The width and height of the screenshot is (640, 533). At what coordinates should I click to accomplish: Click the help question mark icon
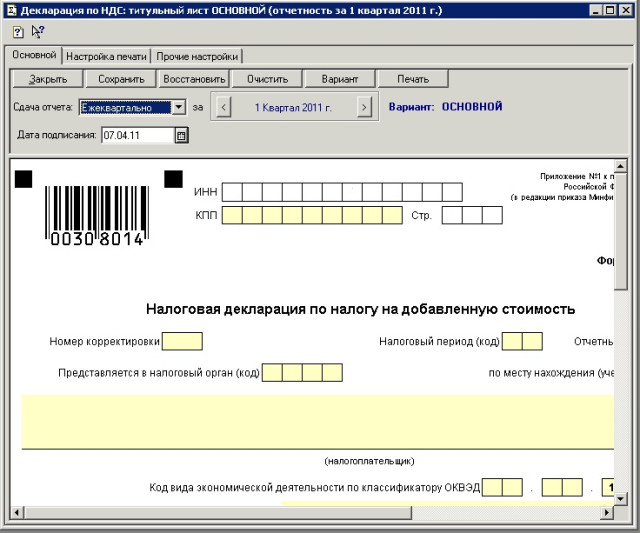click(17, 31)
